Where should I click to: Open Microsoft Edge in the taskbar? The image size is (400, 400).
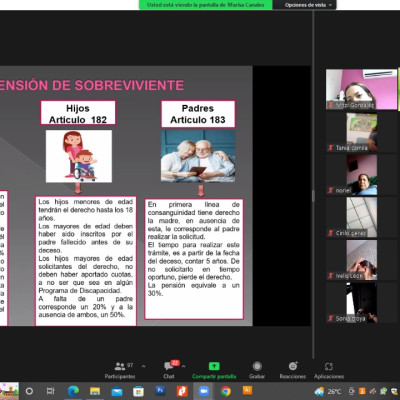pos(73,391)
